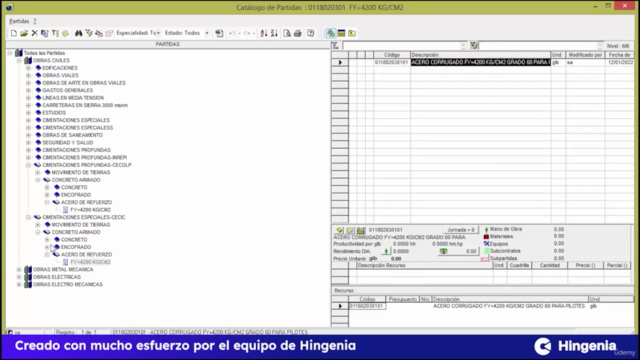This screenshot has height=360, width=640.
Task: Collapse CIMENTACIONES ESPECIALES-CECIC node
Action: click(28, 217)
